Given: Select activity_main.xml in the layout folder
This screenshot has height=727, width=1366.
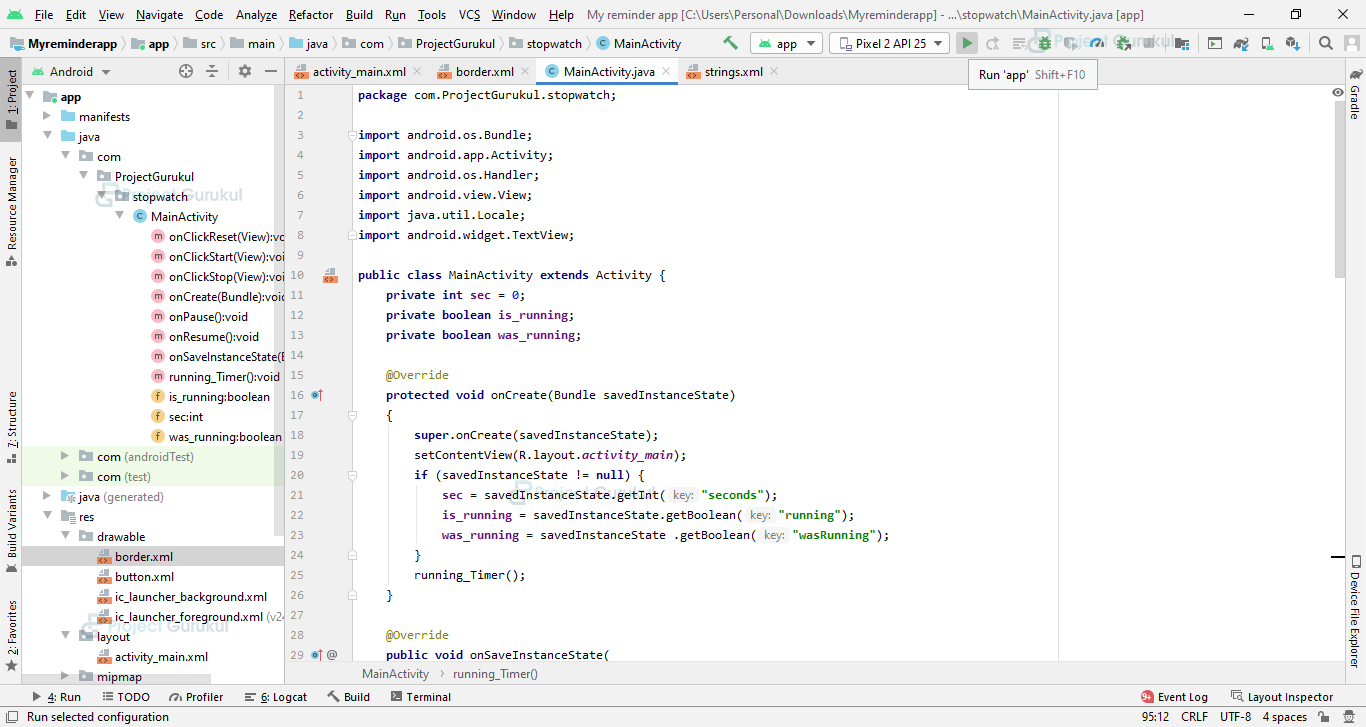Looking at the screenshot, I should tap(161, 657).
